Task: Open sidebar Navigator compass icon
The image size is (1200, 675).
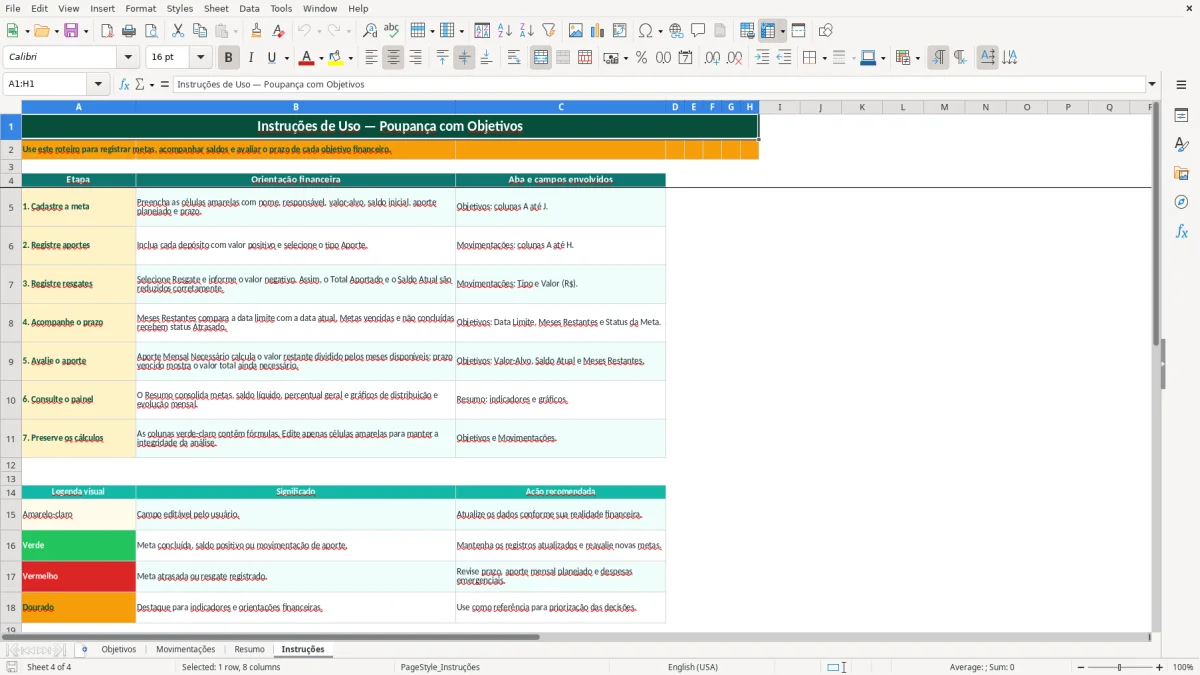Action: coord(1181,202)
